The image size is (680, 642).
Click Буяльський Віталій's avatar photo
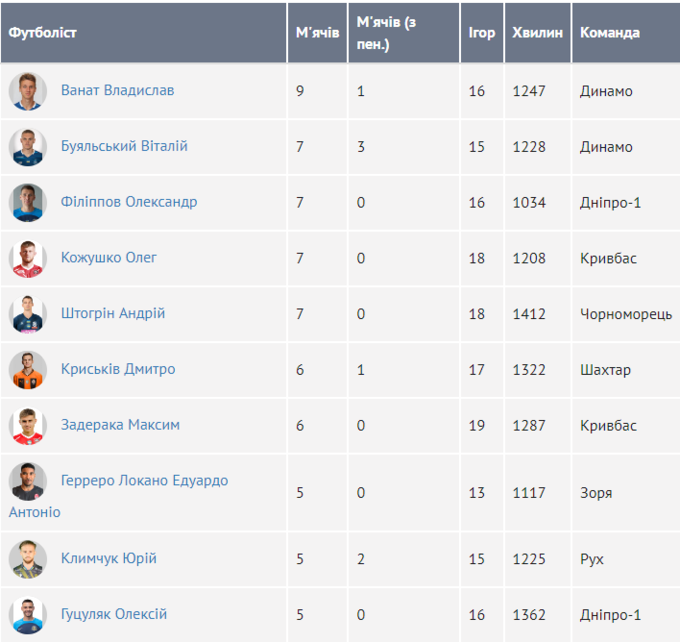(28, 147)
